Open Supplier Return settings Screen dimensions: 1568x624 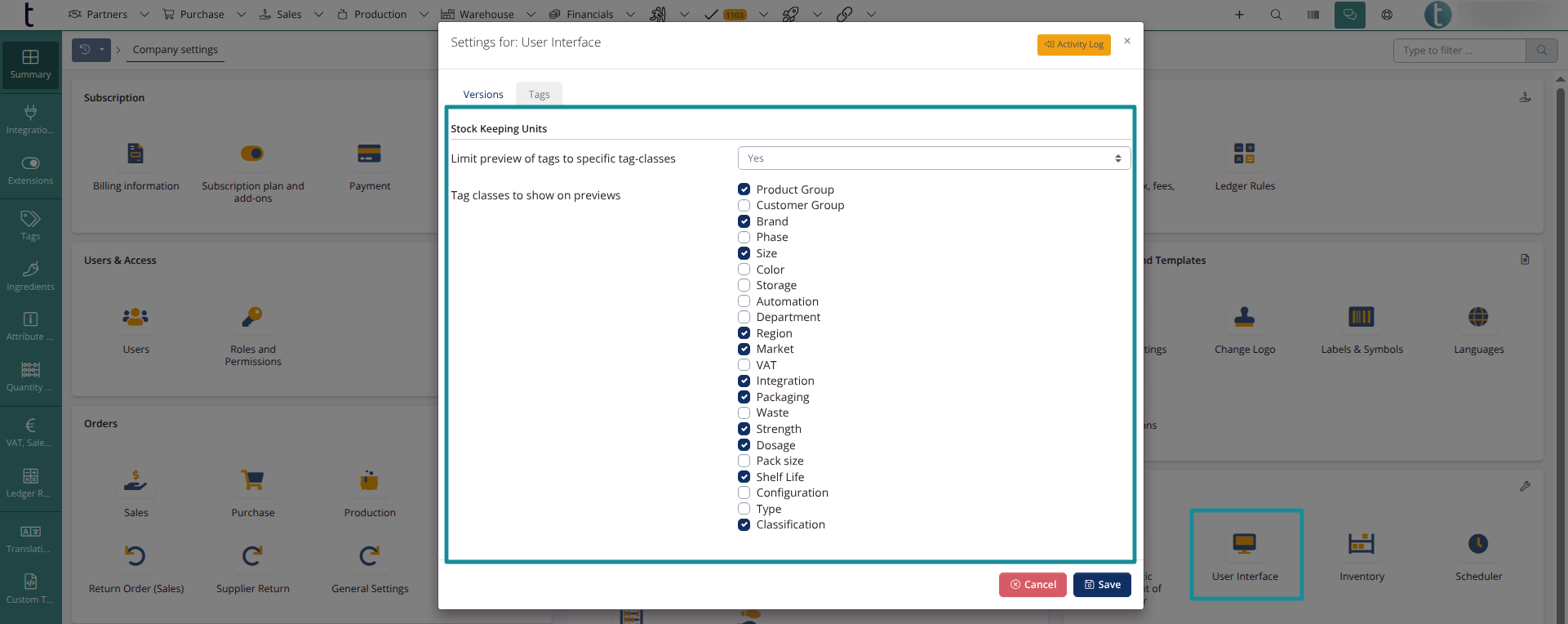[252, 568]
